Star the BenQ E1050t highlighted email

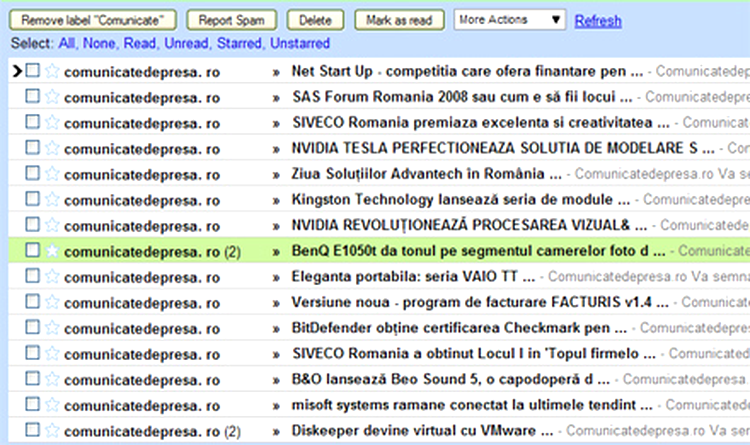point(52,251)
